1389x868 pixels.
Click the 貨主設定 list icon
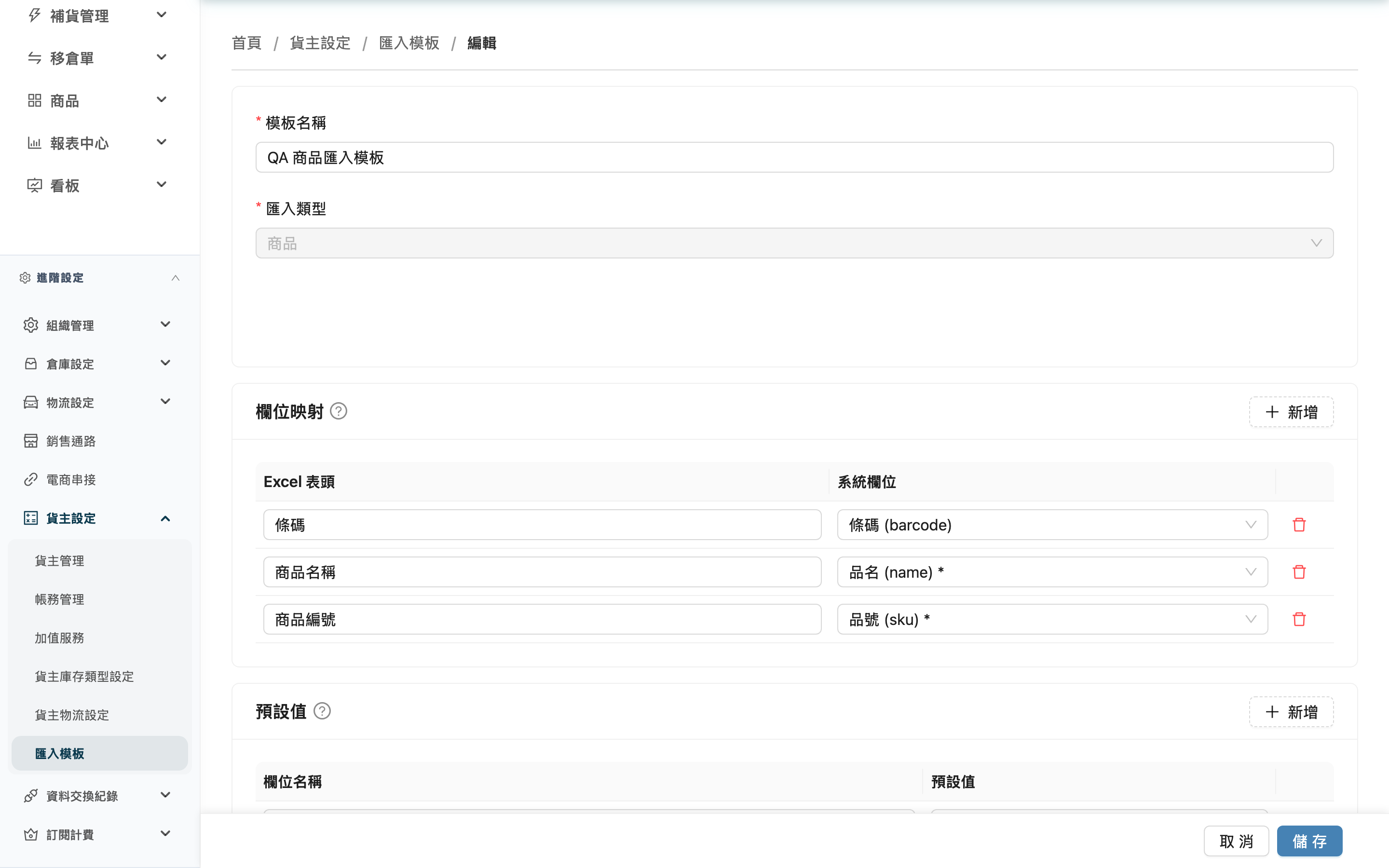click(31, 518)
